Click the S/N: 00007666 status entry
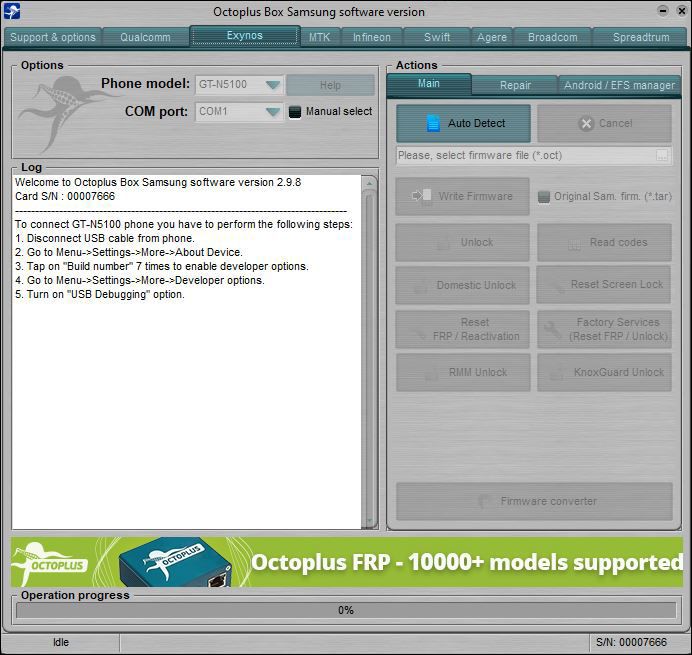This screenshot has width=692, height=655. coord(631,642)
